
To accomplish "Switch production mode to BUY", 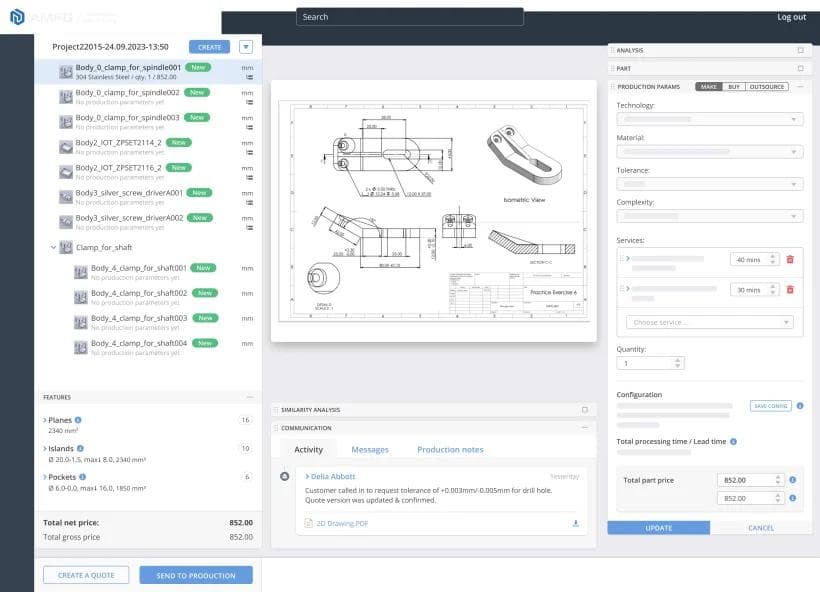I will tap(732, 86).
